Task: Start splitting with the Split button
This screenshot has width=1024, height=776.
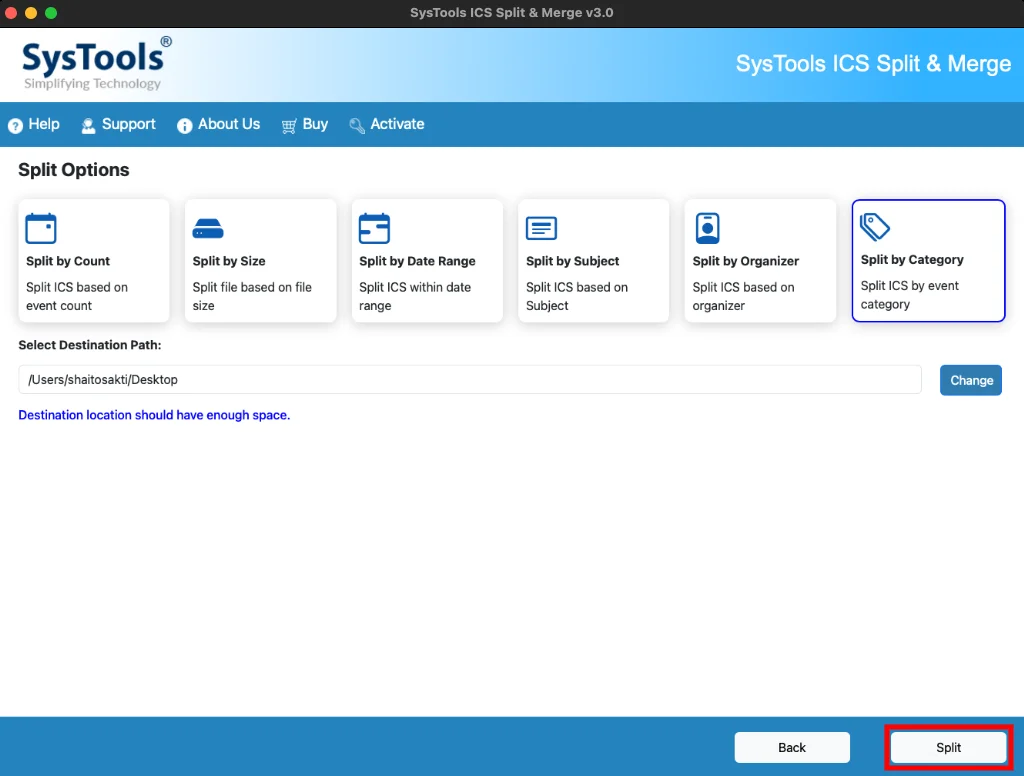Action: 948,747
